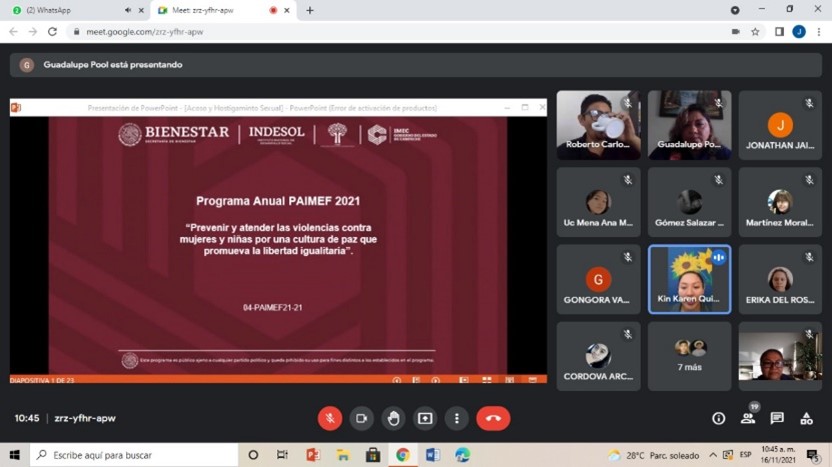Open the Chrome side panel icon
This screenshot has height=467, width=832.
(x=779, y=32)
